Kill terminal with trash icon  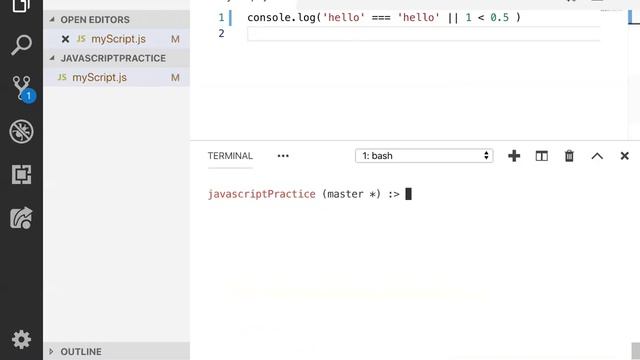569,156
